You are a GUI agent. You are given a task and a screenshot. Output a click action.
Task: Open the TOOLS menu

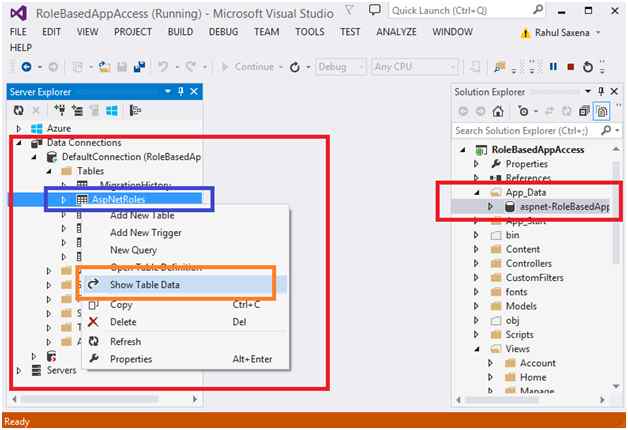310,32
